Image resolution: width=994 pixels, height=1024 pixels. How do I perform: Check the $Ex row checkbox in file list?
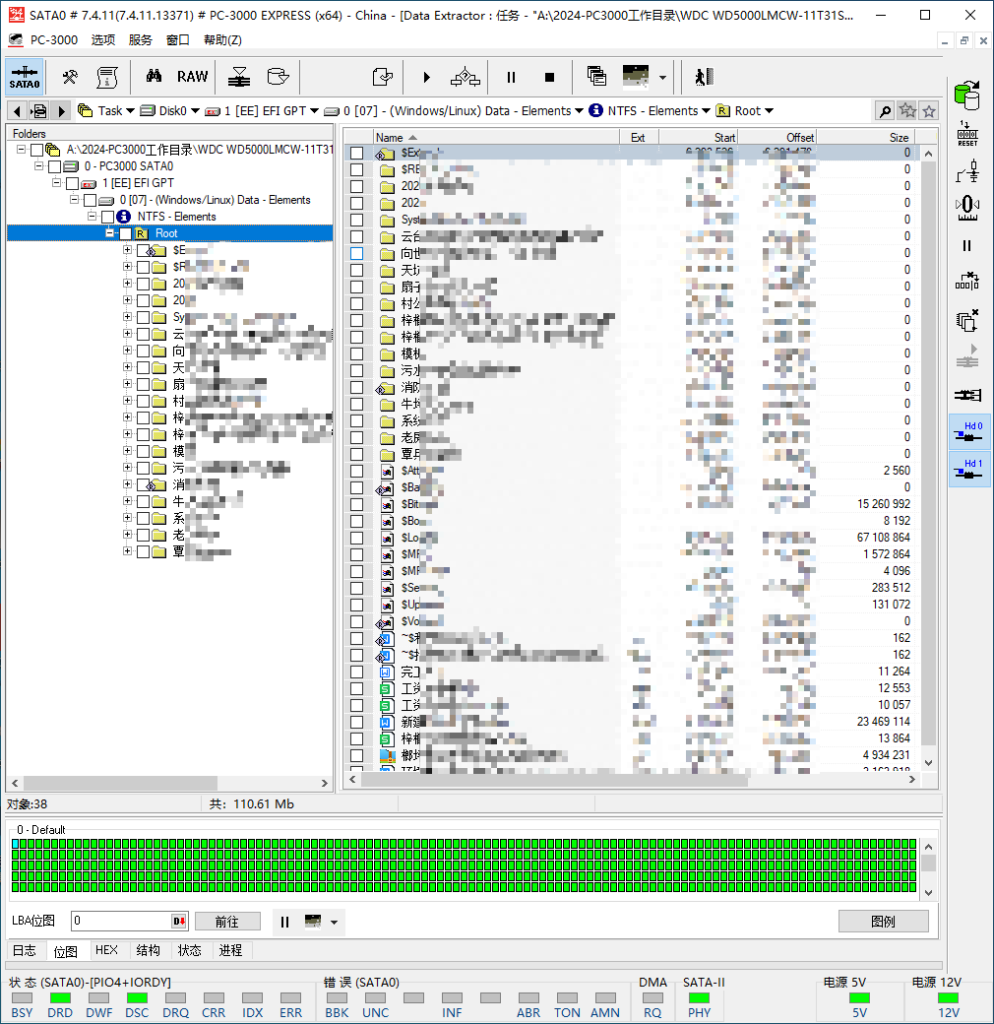click(x=357, y=153)
